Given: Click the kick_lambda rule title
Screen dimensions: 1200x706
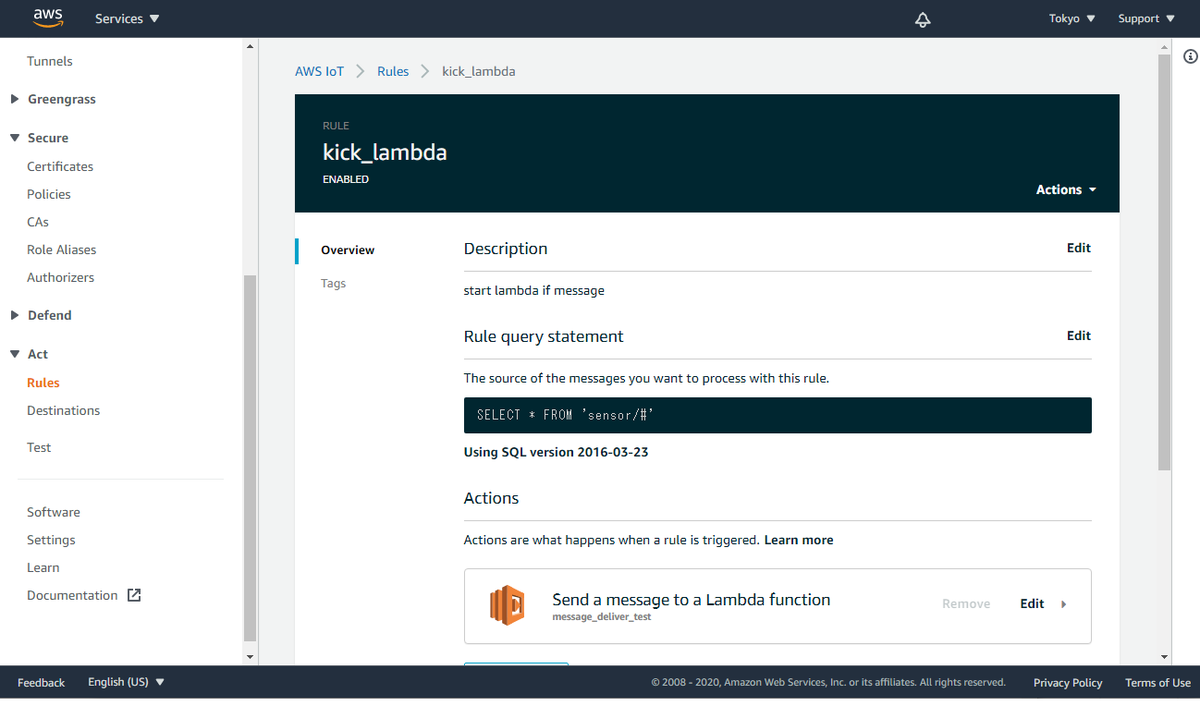Looking at the screenshot, I should pyautogui.click(x=385, y=153).
